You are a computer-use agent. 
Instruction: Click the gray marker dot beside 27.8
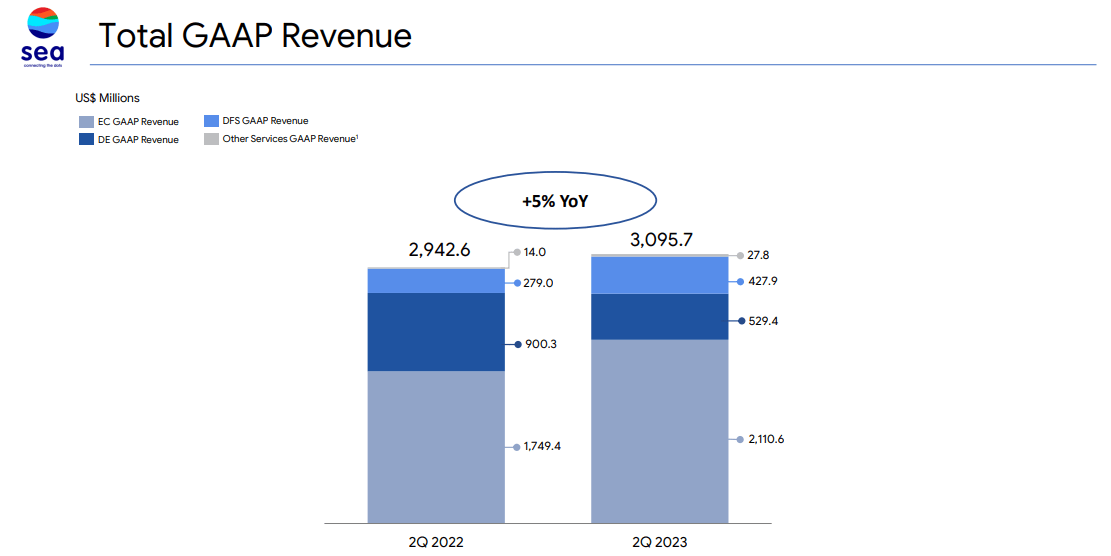740,256
